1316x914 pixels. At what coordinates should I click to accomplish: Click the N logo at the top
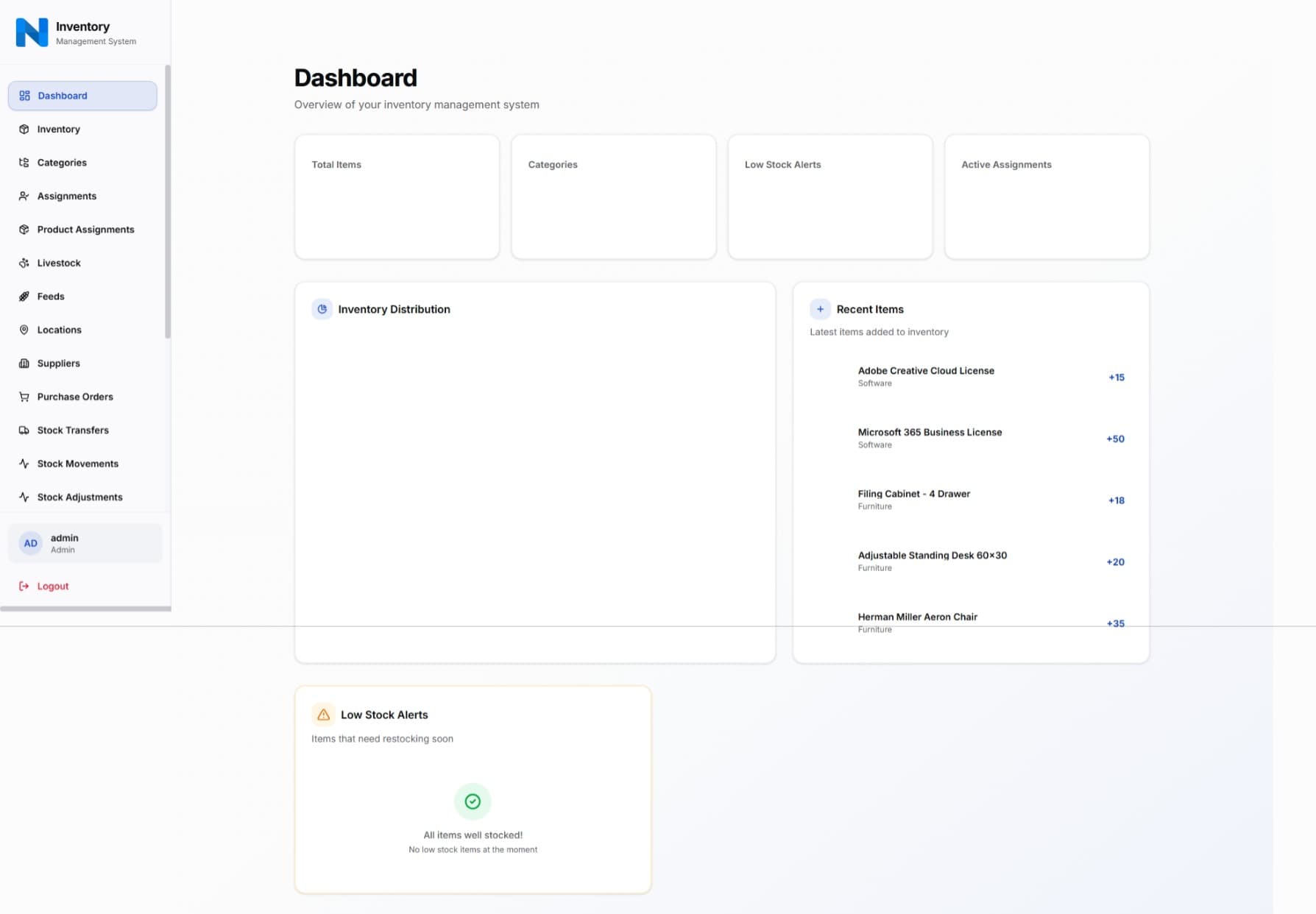click(31, 32)
